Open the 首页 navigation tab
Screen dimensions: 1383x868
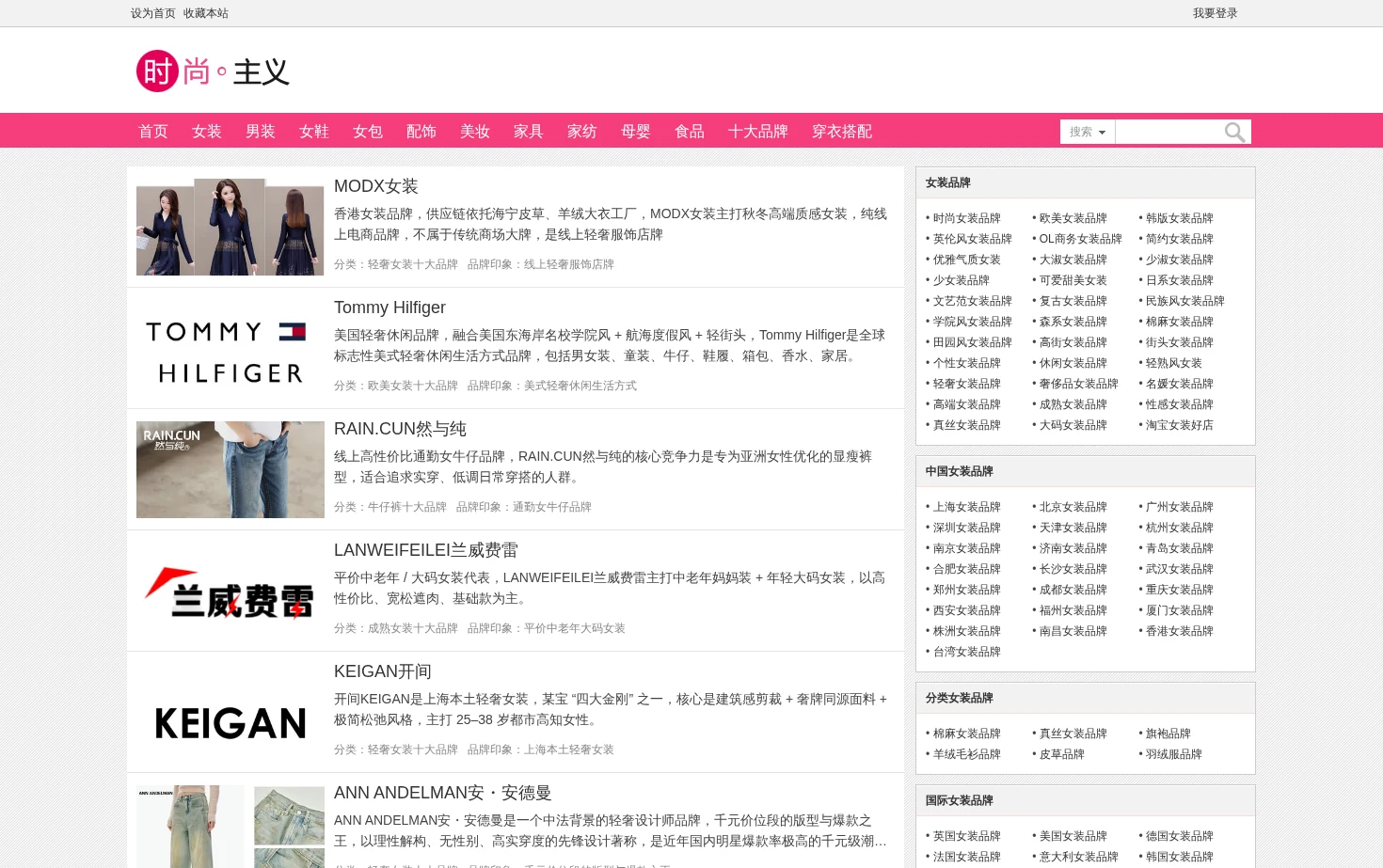(153, 132)
